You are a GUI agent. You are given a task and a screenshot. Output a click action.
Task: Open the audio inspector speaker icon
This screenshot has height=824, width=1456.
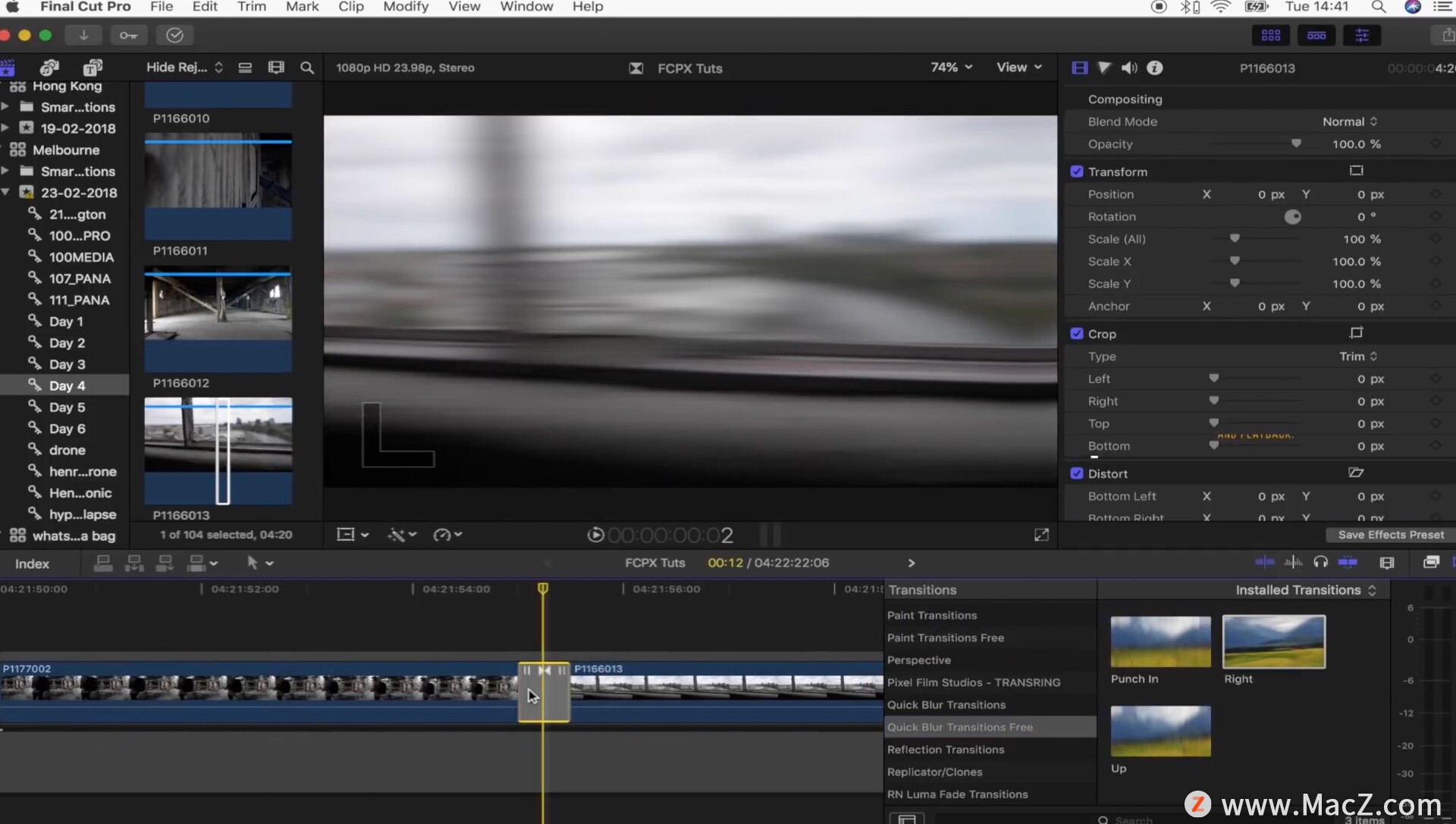1129,68
